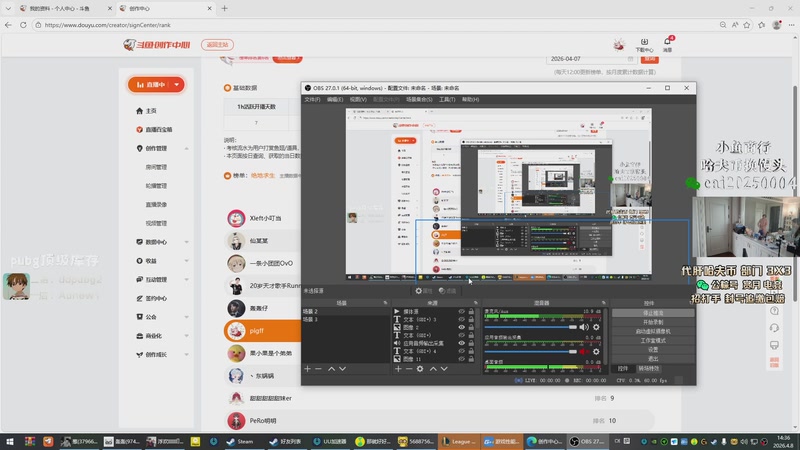Toggle visibility eye of 文本 (GDI+) 3

point(461,319)
